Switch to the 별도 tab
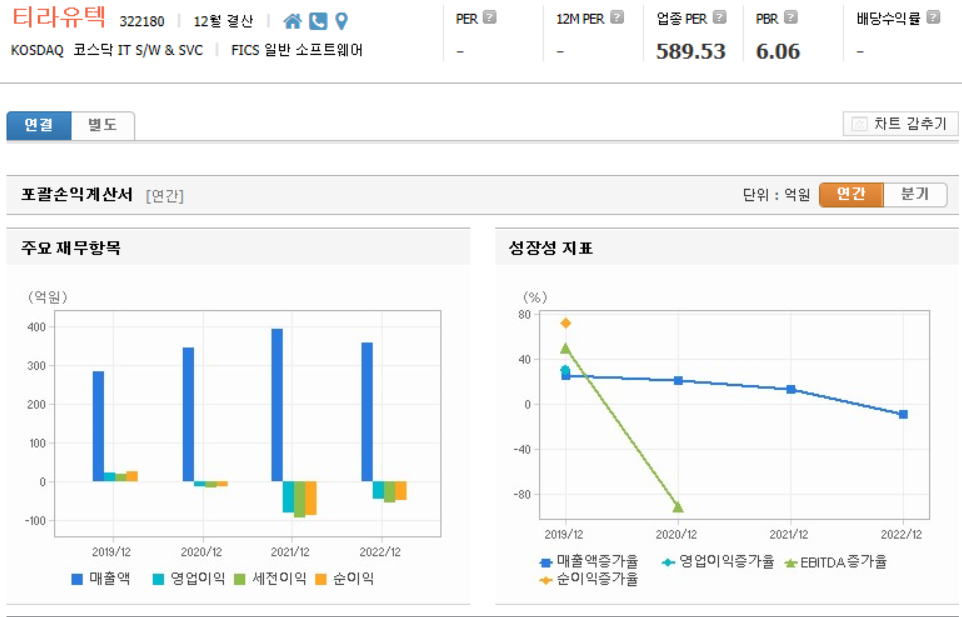 pos(103,125)
